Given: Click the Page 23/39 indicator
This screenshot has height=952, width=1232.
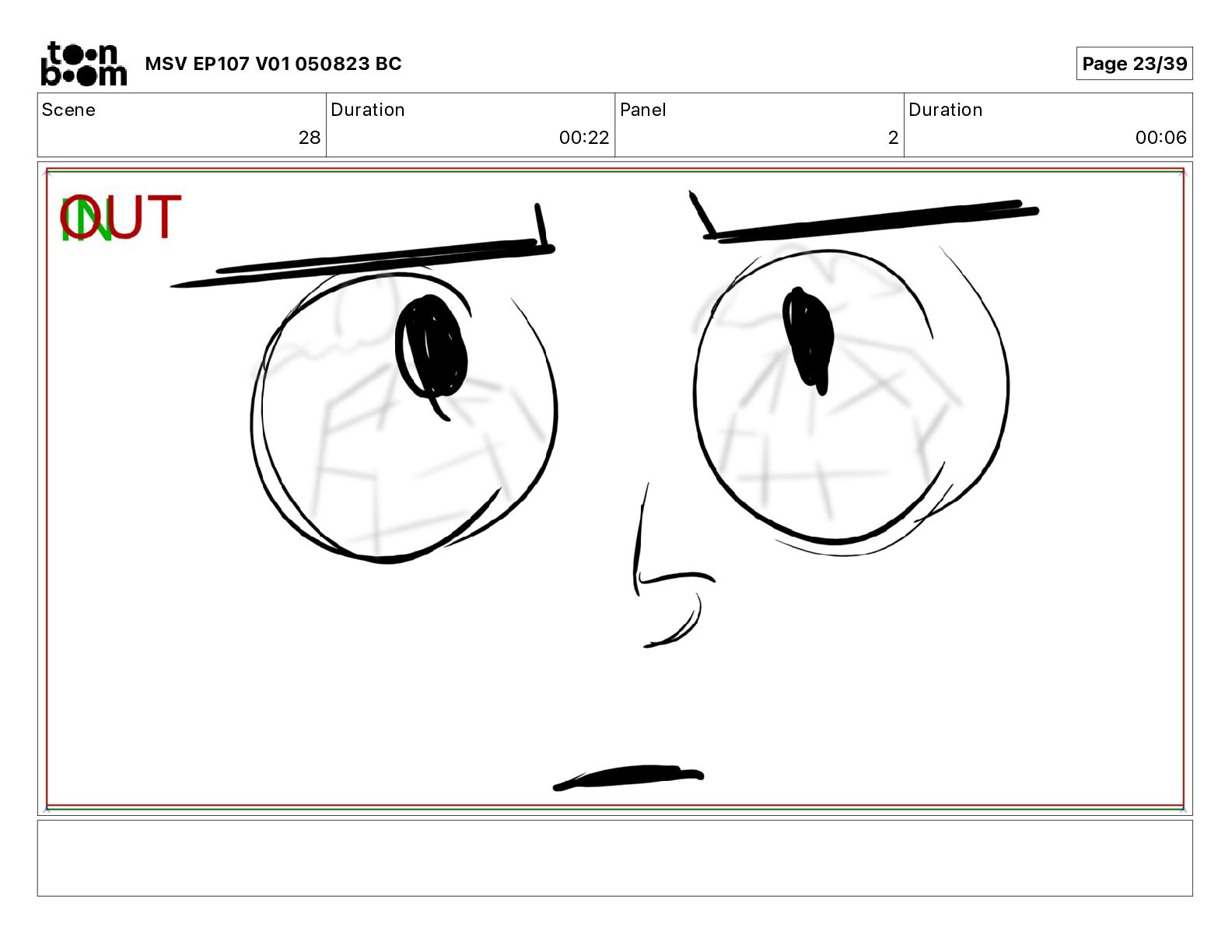Looking at the screenshot, I should tap(1134, 64).
